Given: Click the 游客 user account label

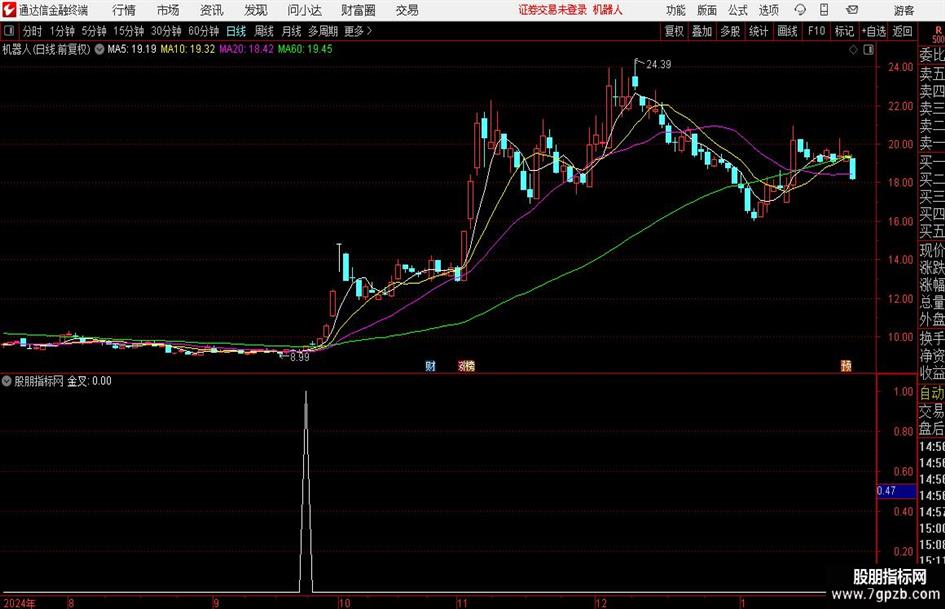Looking at the screenshot, I should tap(904, 10).
